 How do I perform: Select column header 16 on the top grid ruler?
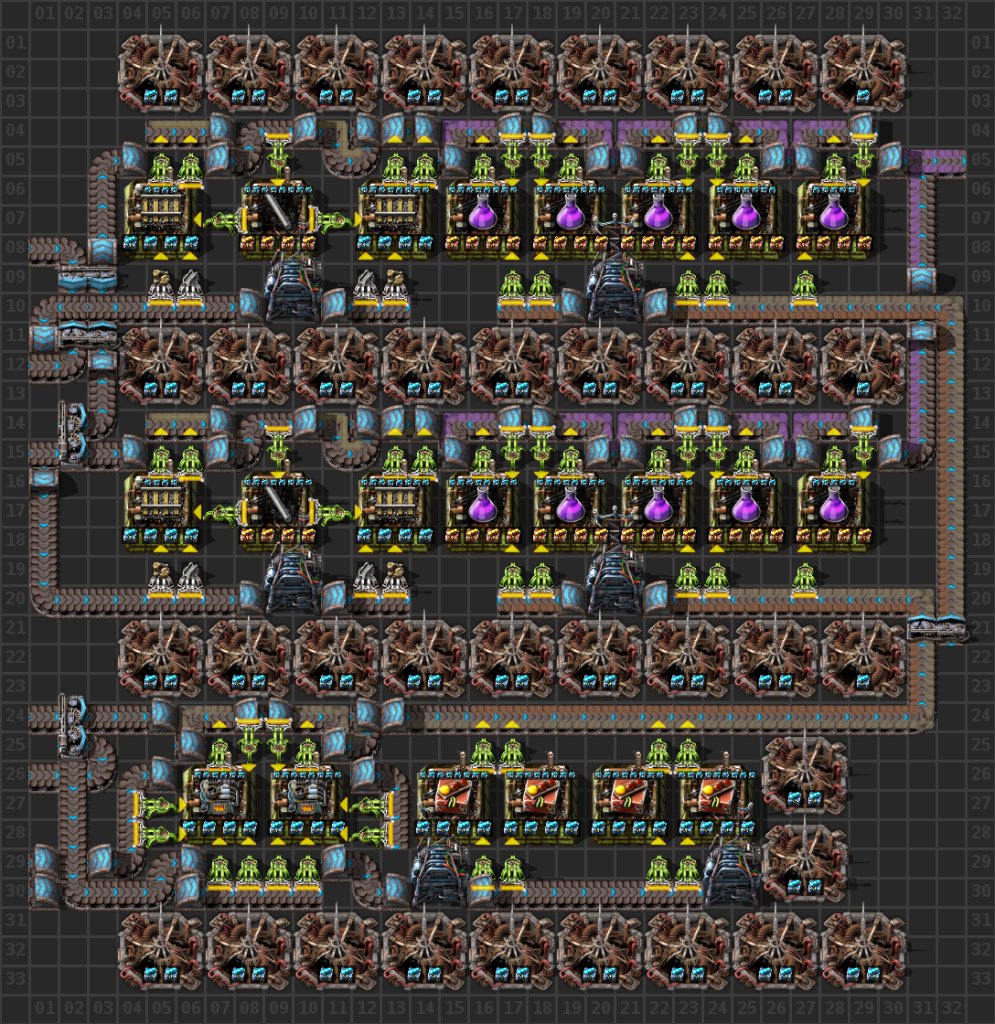point(484,15)
